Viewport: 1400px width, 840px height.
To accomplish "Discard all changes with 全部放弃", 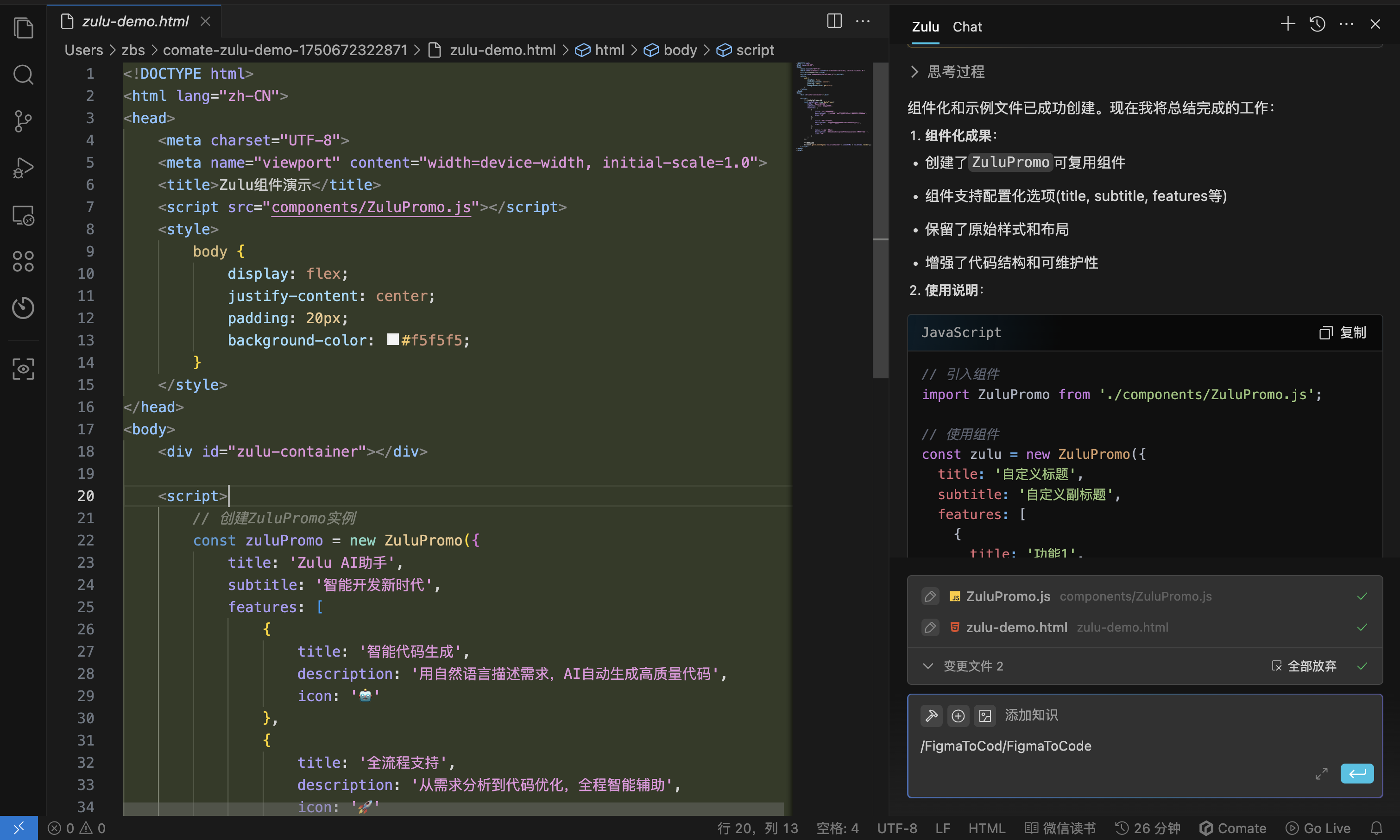I will click(1304, 666).
